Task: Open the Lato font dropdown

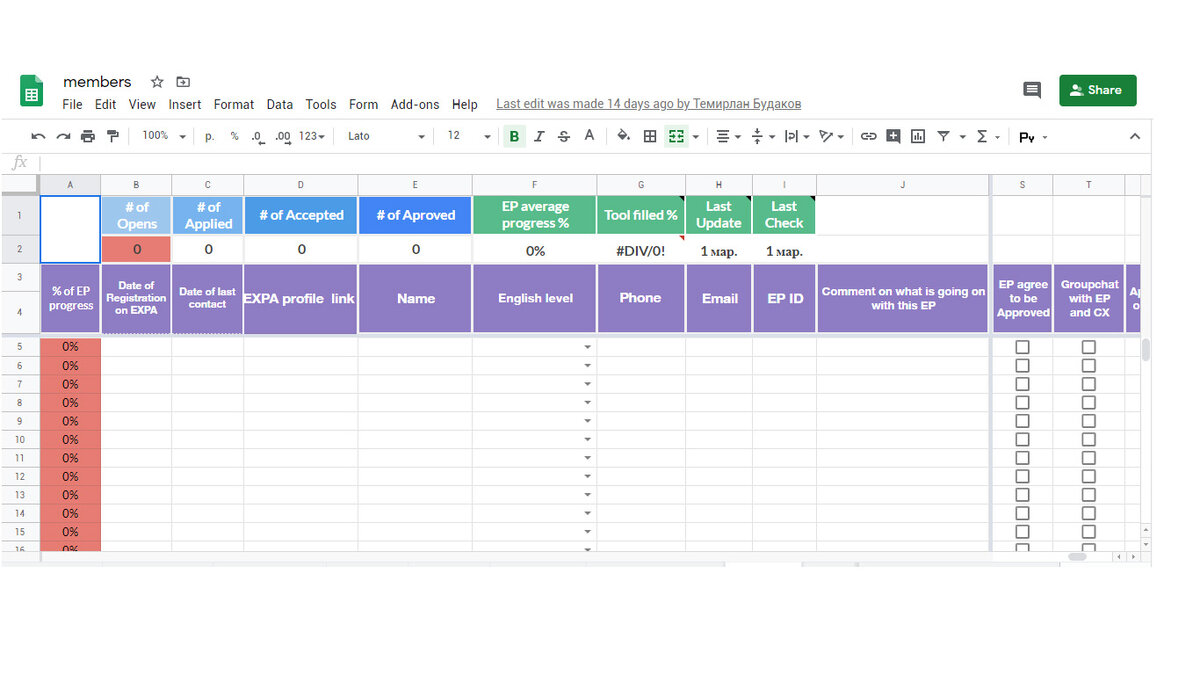Action: tap(386, 136)
